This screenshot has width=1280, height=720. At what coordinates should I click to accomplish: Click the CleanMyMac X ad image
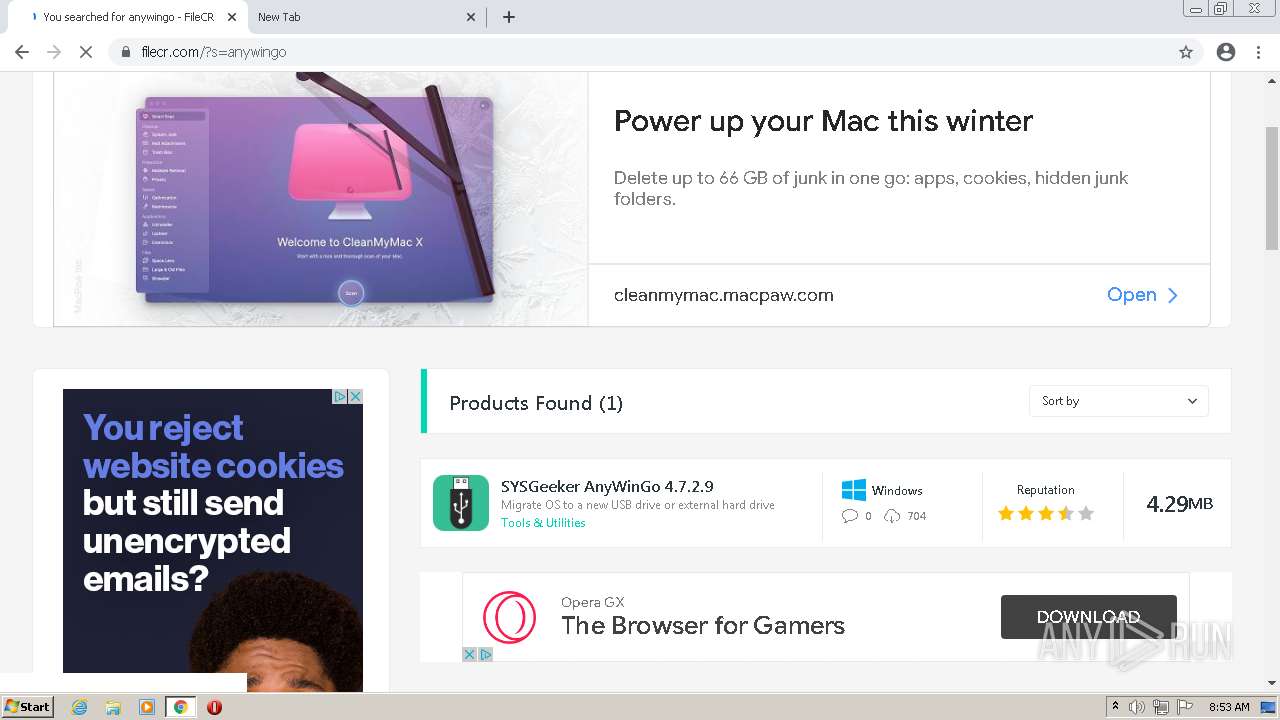coord(321,199)
